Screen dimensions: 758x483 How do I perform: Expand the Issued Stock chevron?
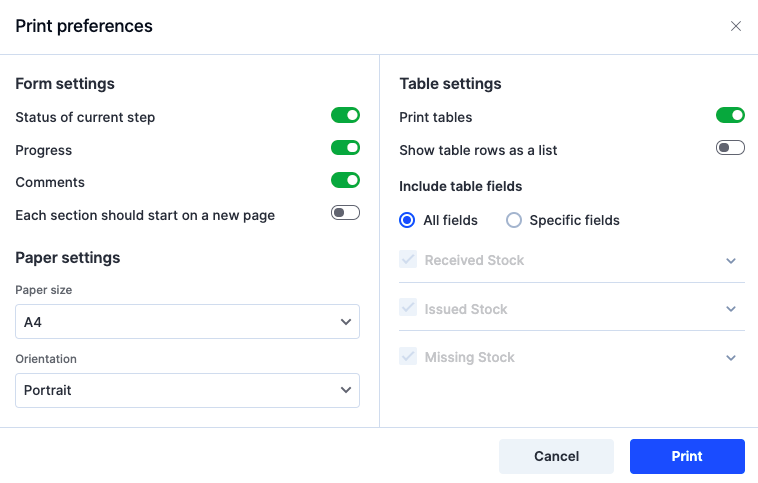pyautogui.click(x=730, y=309)
